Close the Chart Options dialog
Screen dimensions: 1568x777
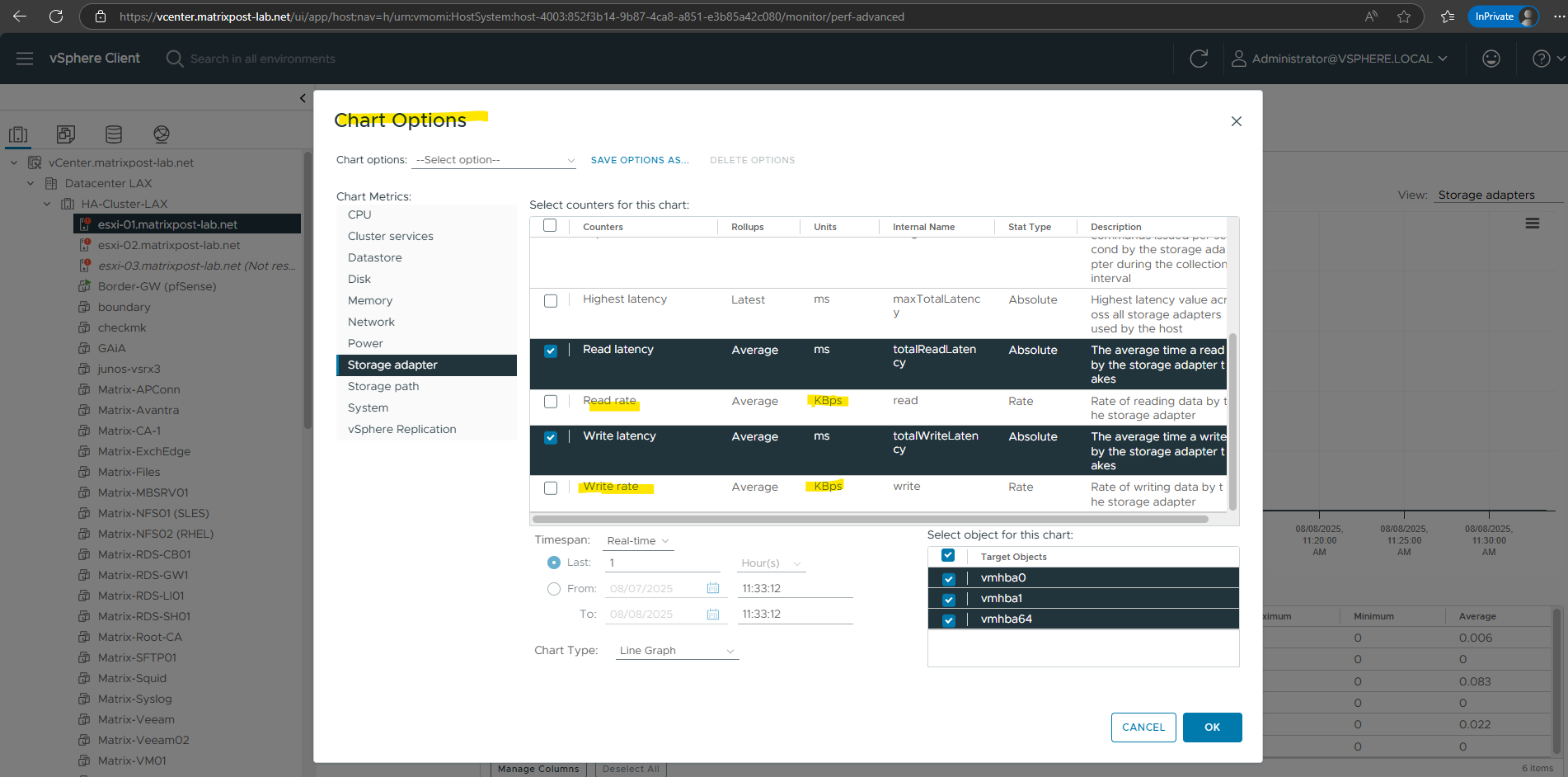tap(1236, 121)
